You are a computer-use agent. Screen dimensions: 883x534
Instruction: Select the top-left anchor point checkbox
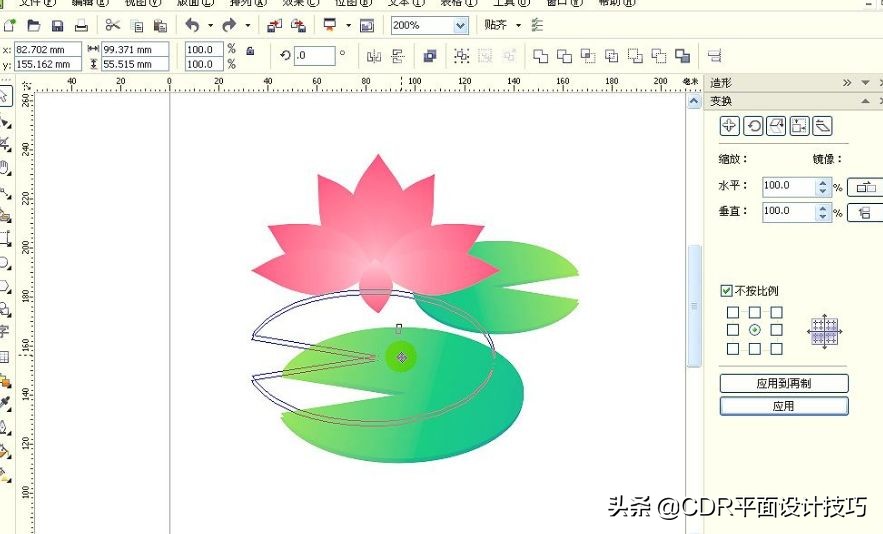733,312
